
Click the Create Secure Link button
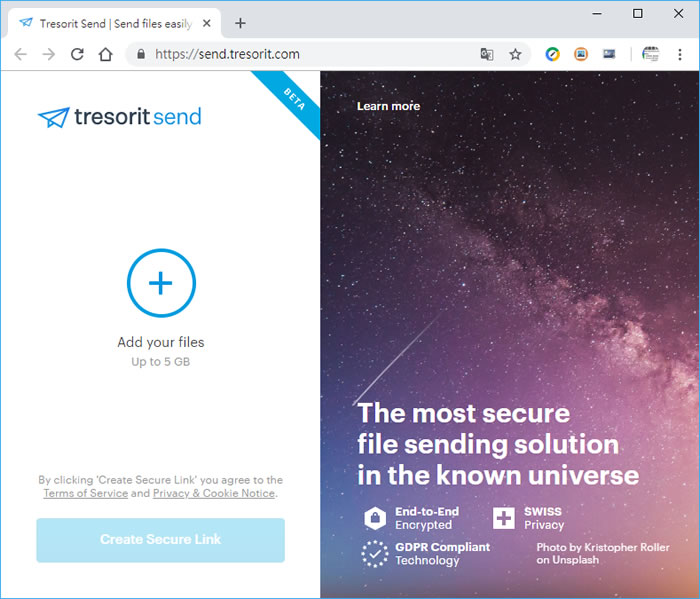coord(161,540)
